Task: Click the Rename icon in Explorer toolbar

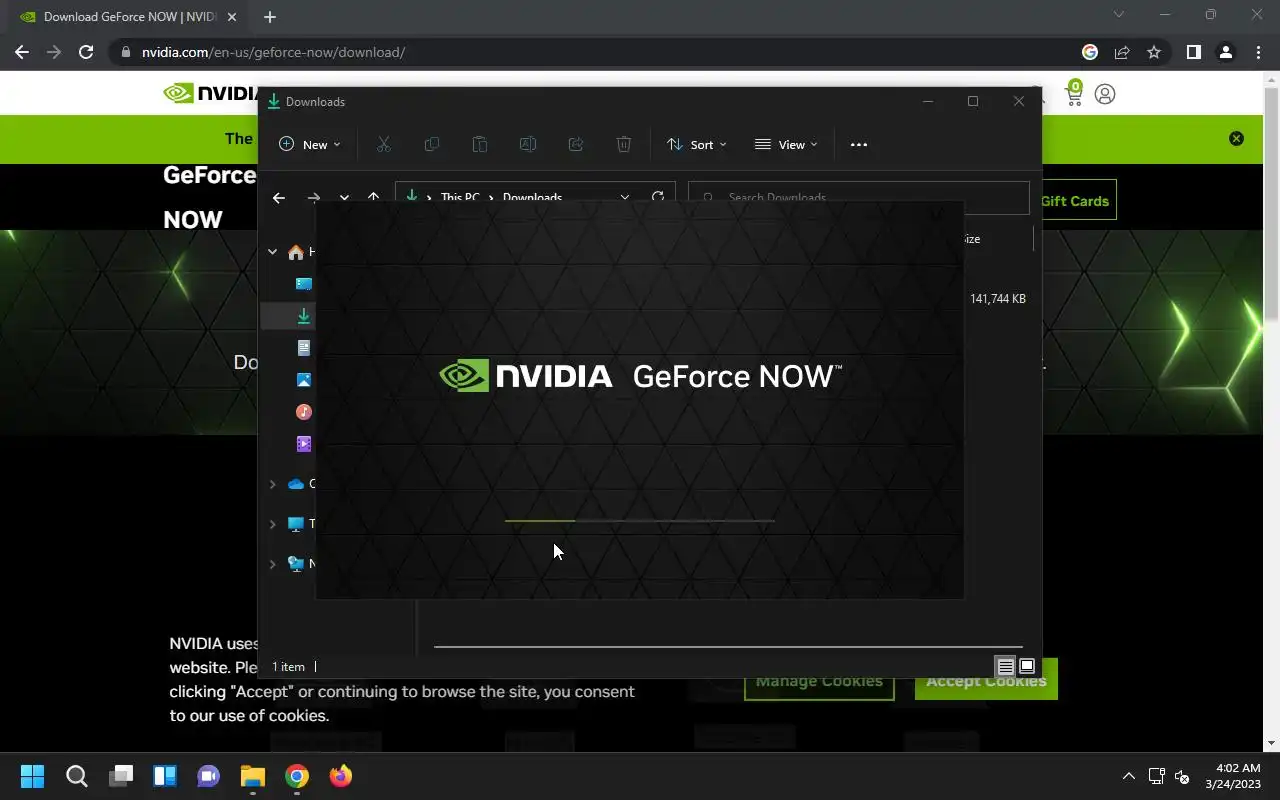Action: pyautogui.click(x=527, y=144)
